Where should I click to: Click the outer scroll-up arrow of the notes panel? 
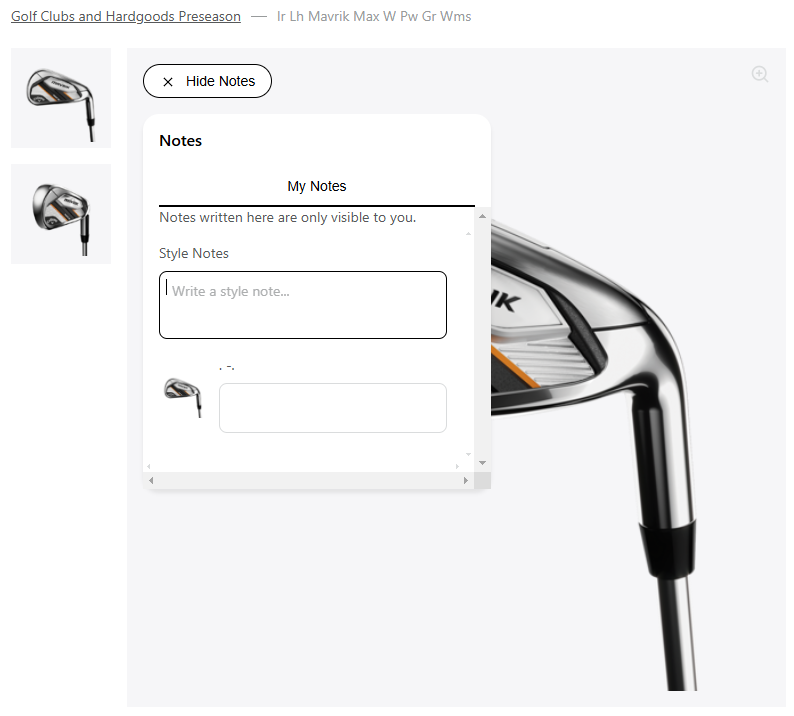pyautogui.click(x=482, y=216)
